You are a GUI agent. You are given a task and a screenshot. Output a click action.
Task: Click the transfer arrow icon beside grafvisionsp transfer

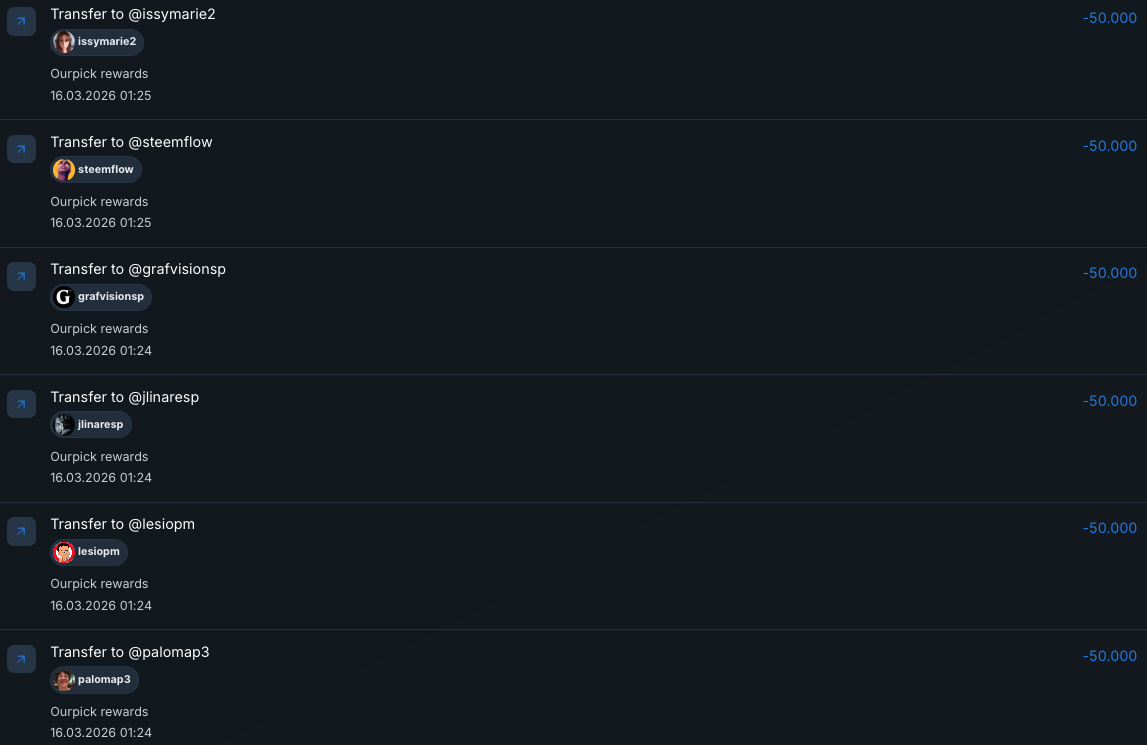point(21,277)
